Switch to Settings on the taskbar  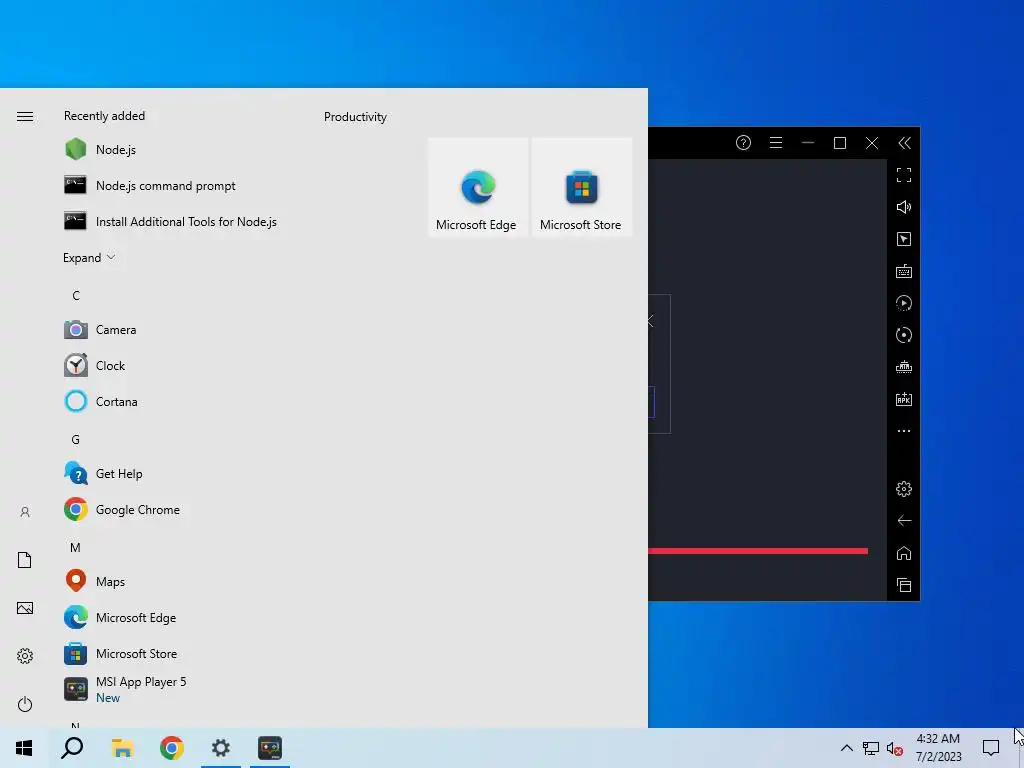click(x=221, y=748)
